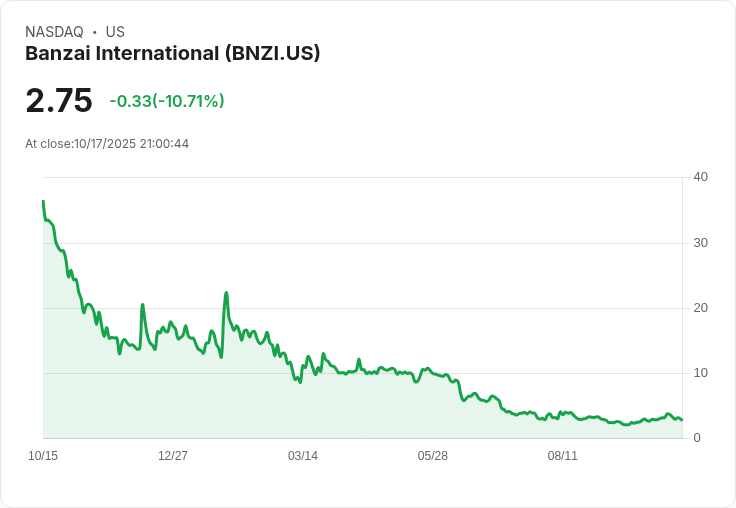Click the 05/28 date axis label
Viewport: 736px width, 508px height.
coord(432,455)
